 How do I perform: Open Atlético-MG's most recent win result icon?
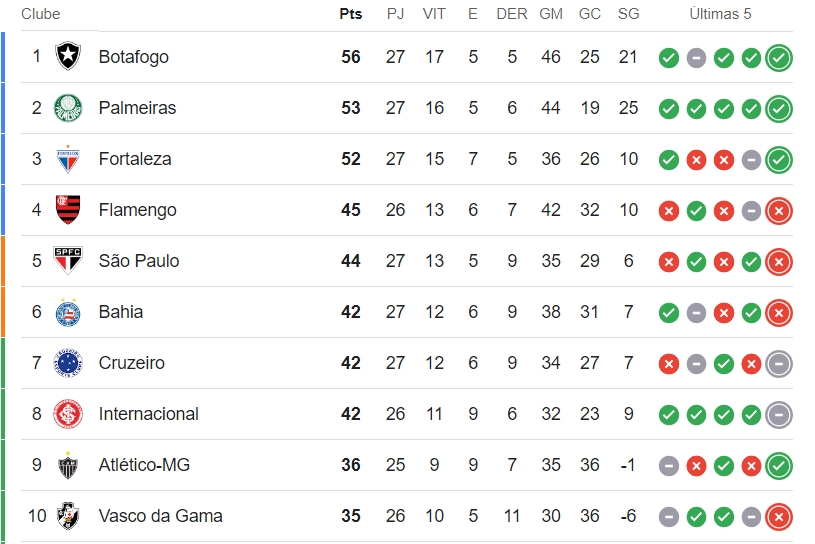779,466
